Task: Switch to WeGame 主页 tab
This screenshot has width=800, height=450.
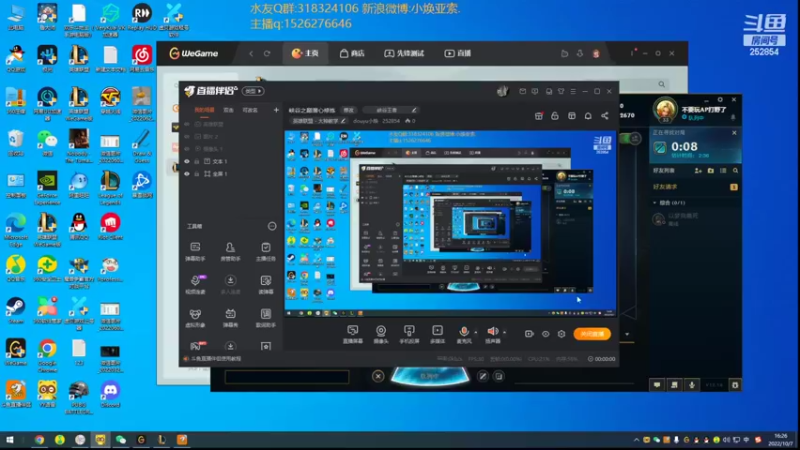Action: [x=305, y=53]
